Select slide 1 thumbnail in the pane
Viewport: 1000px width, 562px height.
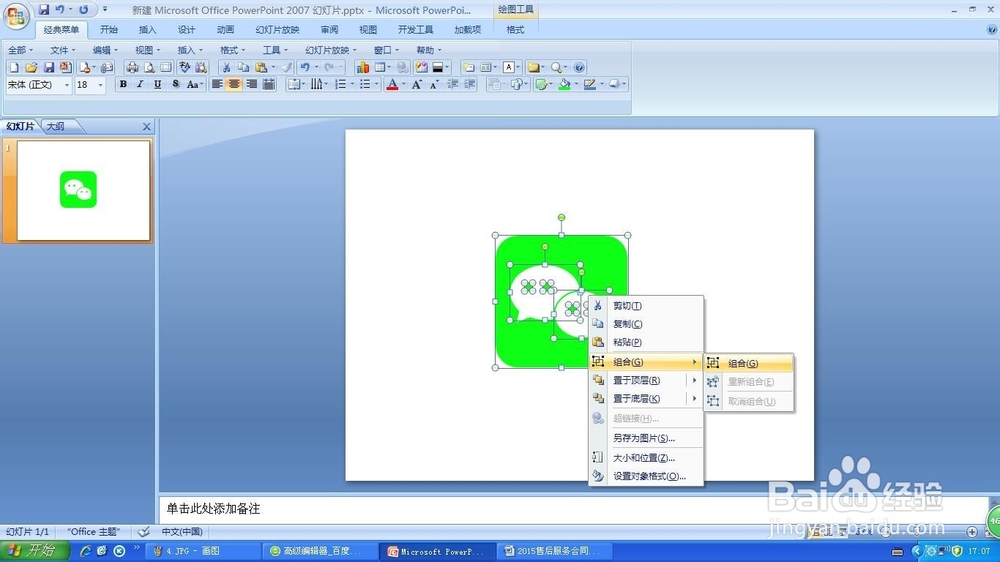(83, 190)
